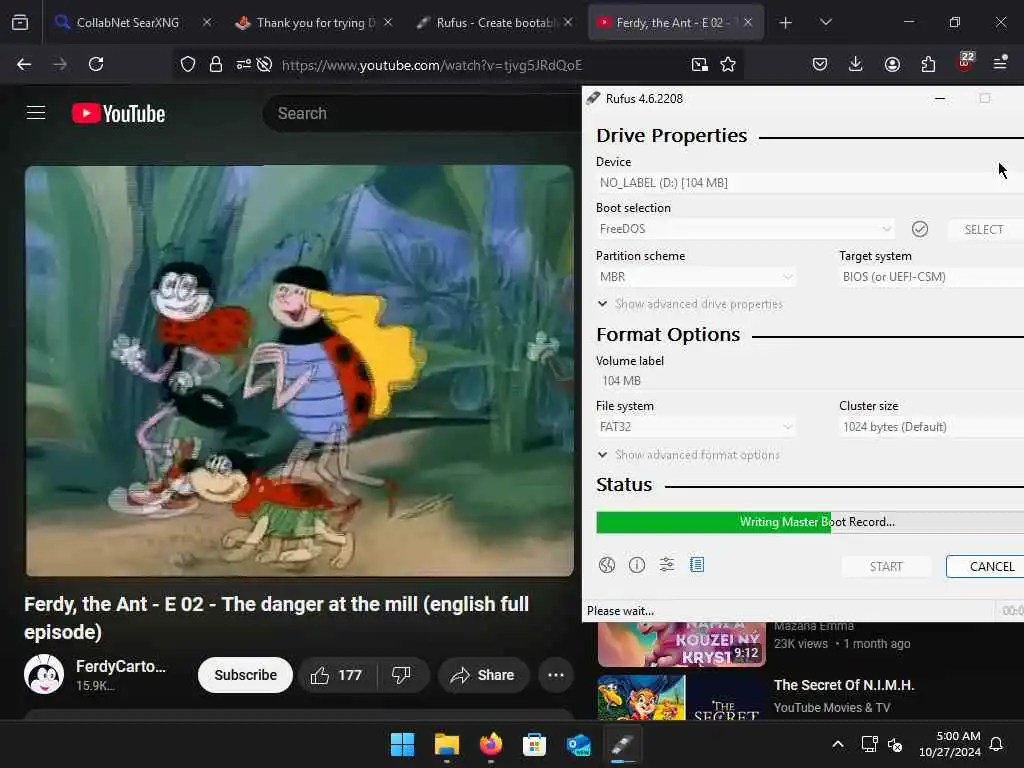This screenshot has height=768, width=1024.
Task: Save page to Pocket icon
Action: (x=820, y=64)
